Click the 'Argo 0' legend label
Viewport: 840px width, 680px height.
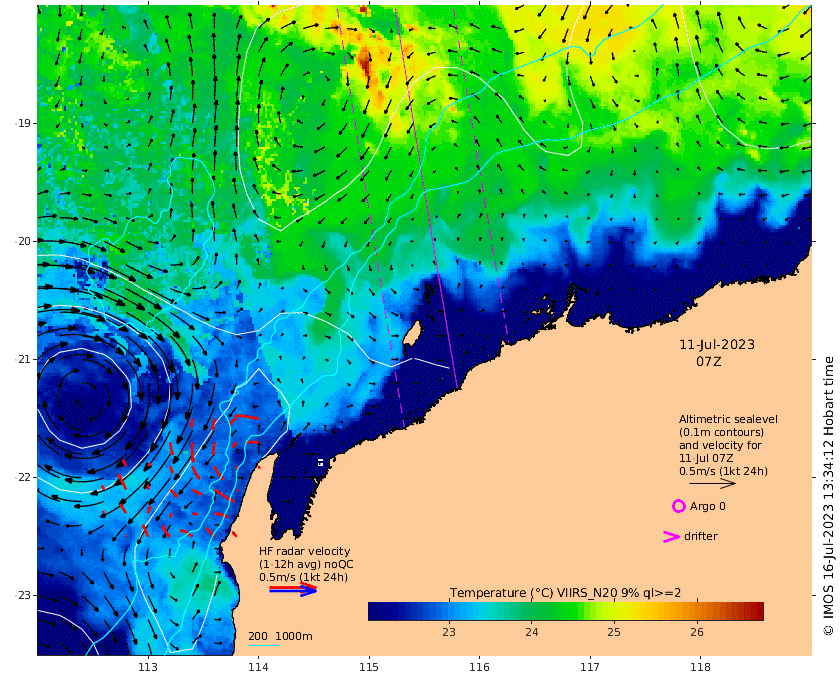[708, 506]
